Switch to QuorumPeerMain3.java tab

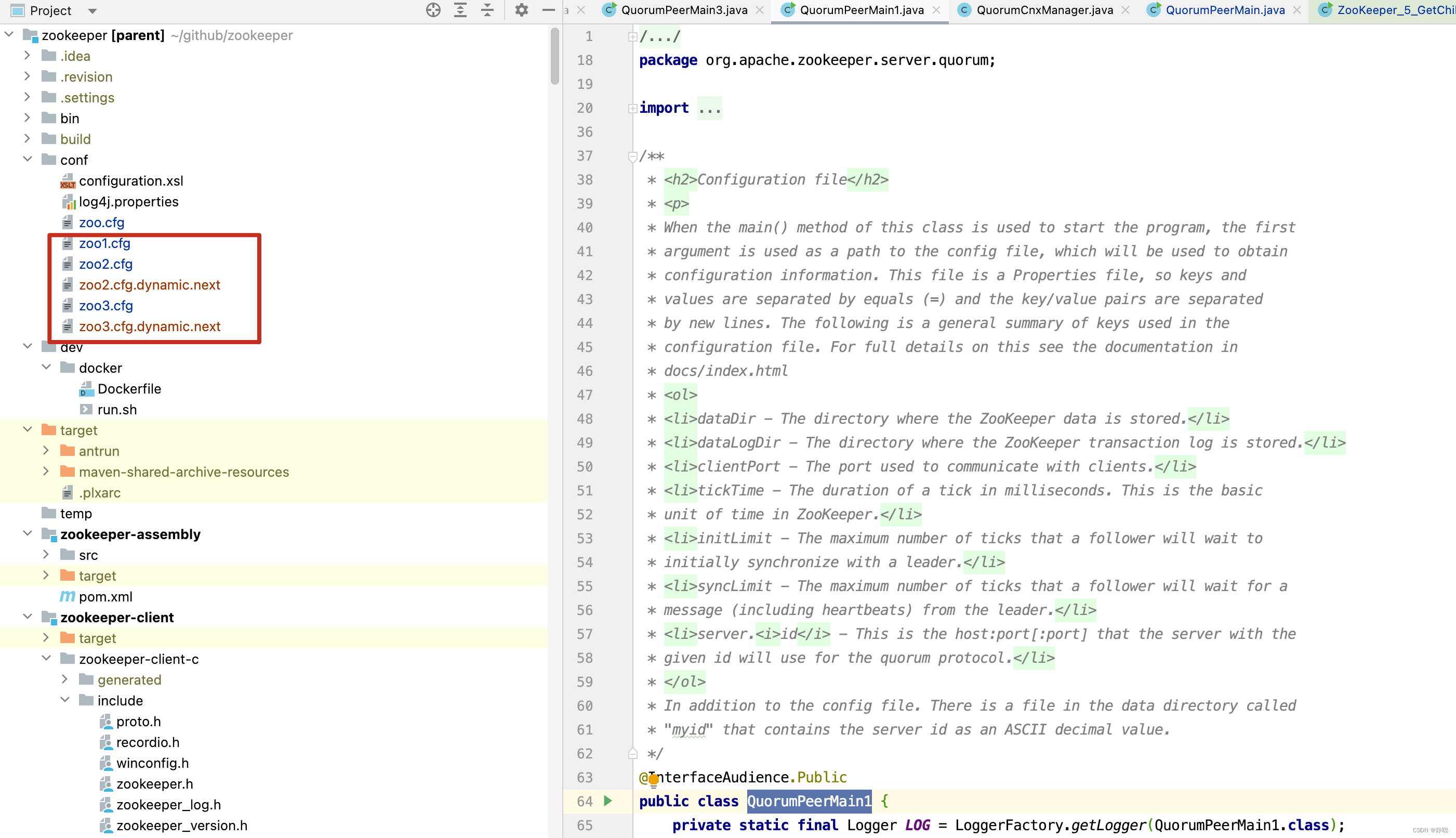(x=684, y=10)
